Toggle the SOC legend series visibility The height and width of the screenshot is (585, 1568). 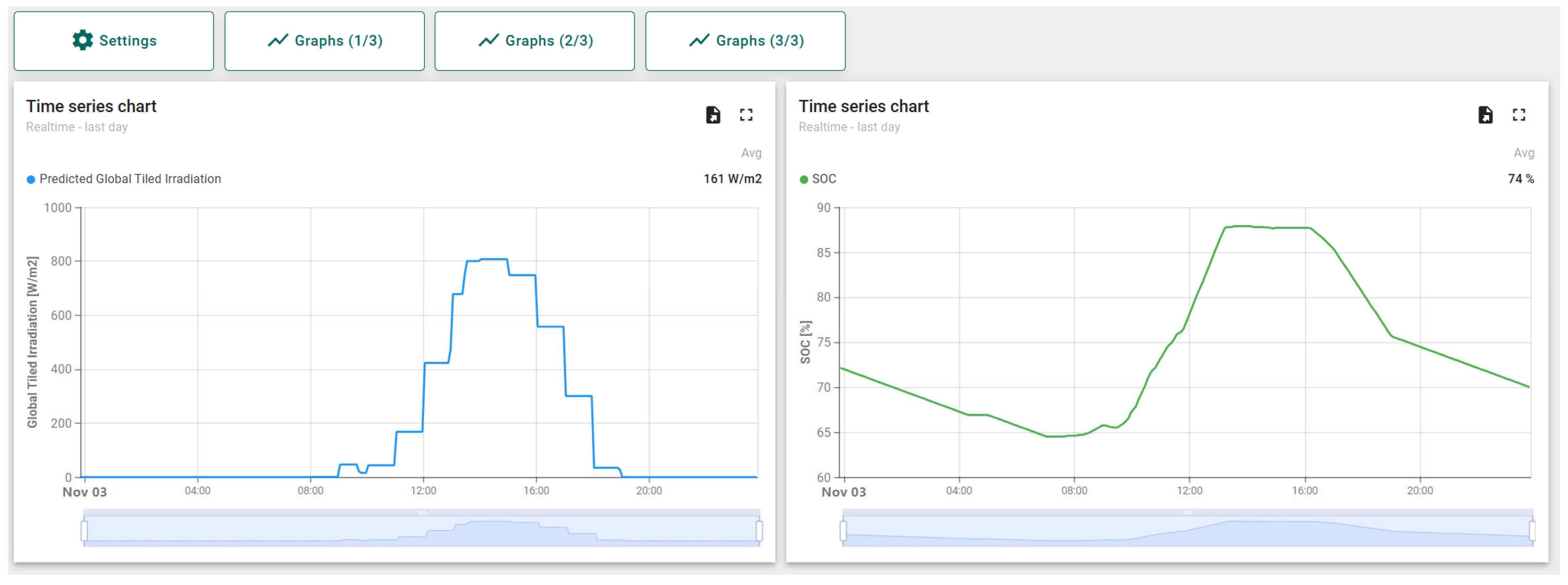click(823, 179)
